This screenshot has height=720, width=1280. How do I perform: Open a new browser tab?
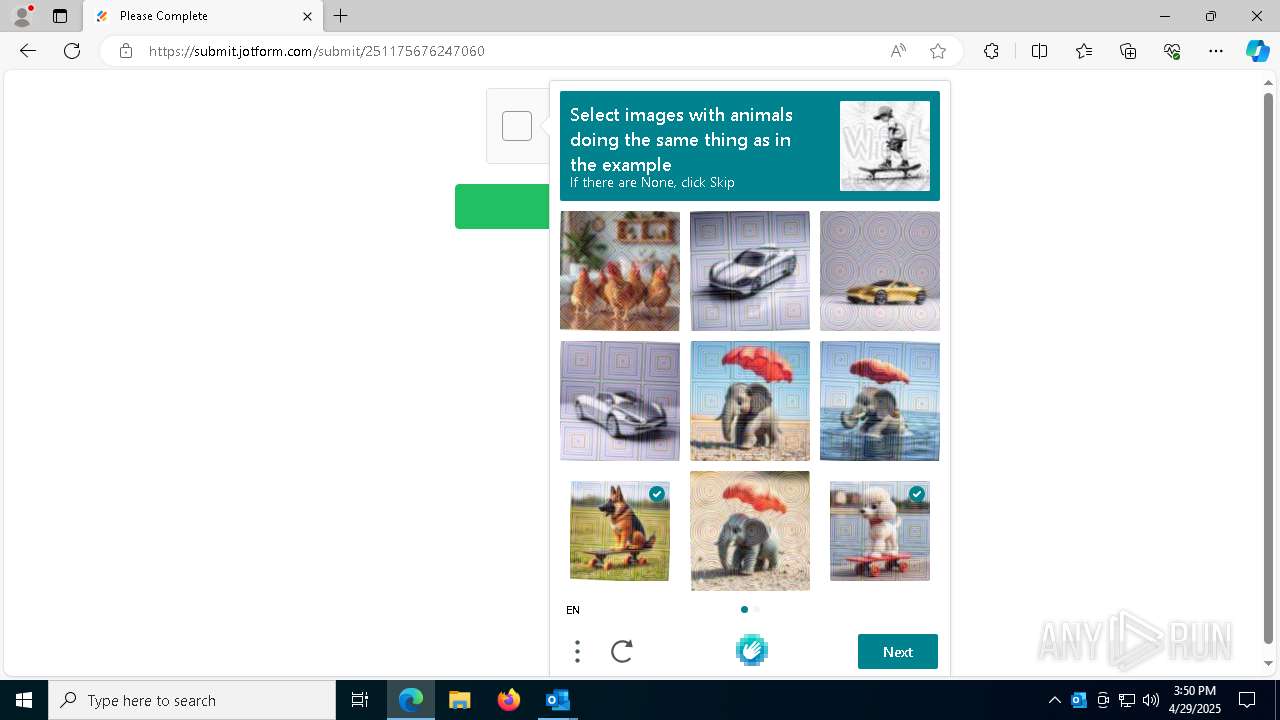point(341,16)
